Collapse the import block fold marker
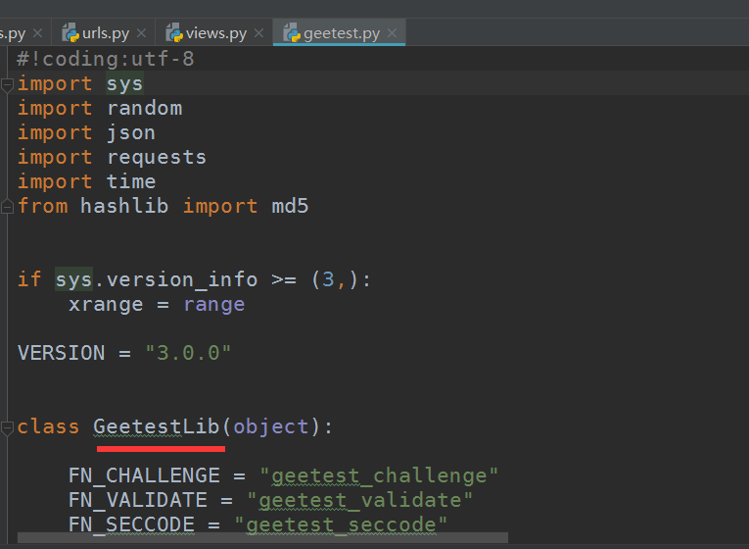The width and height of the screenshot is (749, 549). [7, 85]
